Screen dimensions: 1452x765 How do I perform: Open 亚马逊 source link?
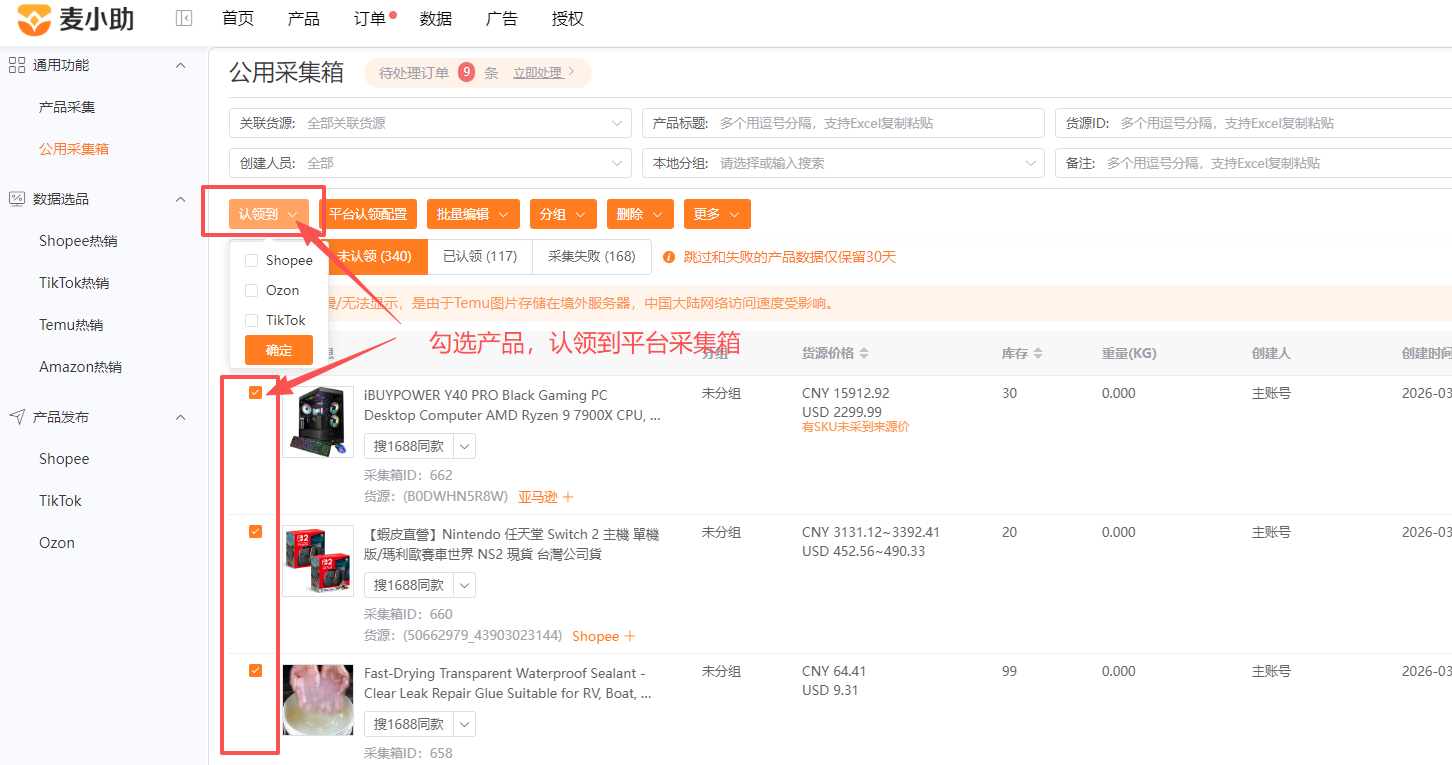click(x=538, y=497)
